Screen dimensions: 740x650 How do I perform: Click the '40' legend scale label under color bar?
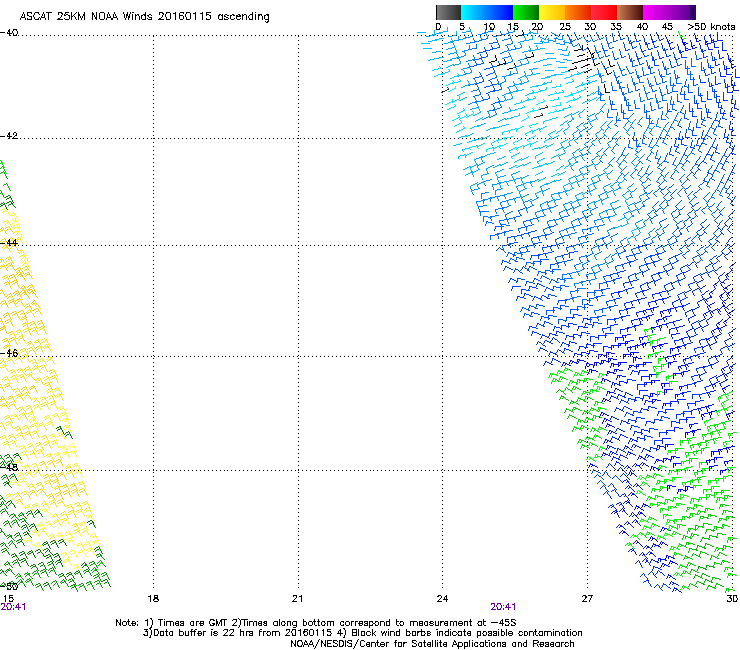coord(642,27)
